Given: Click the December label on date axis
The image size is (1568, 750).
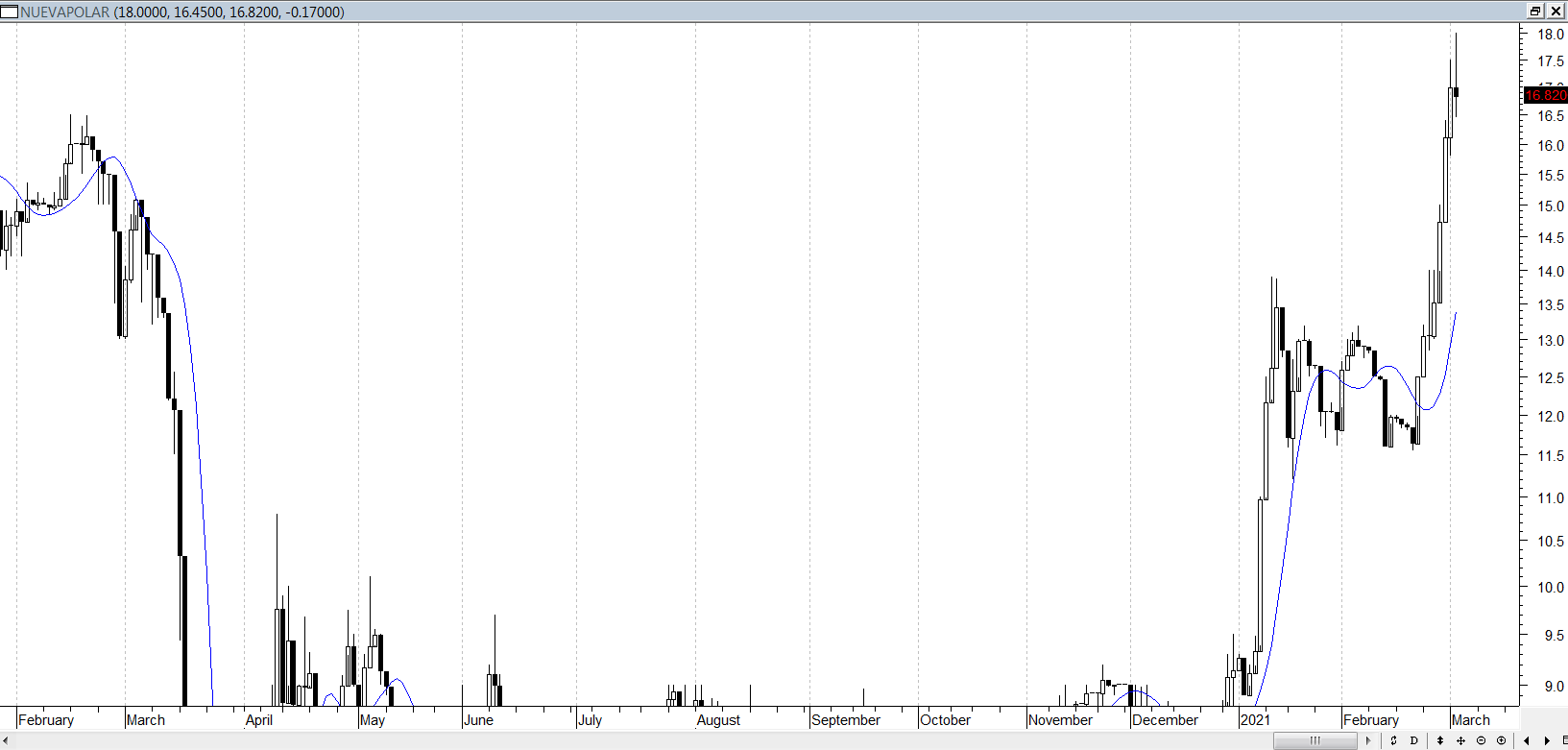Looking at the screenshot, I should click(1166, 720).
